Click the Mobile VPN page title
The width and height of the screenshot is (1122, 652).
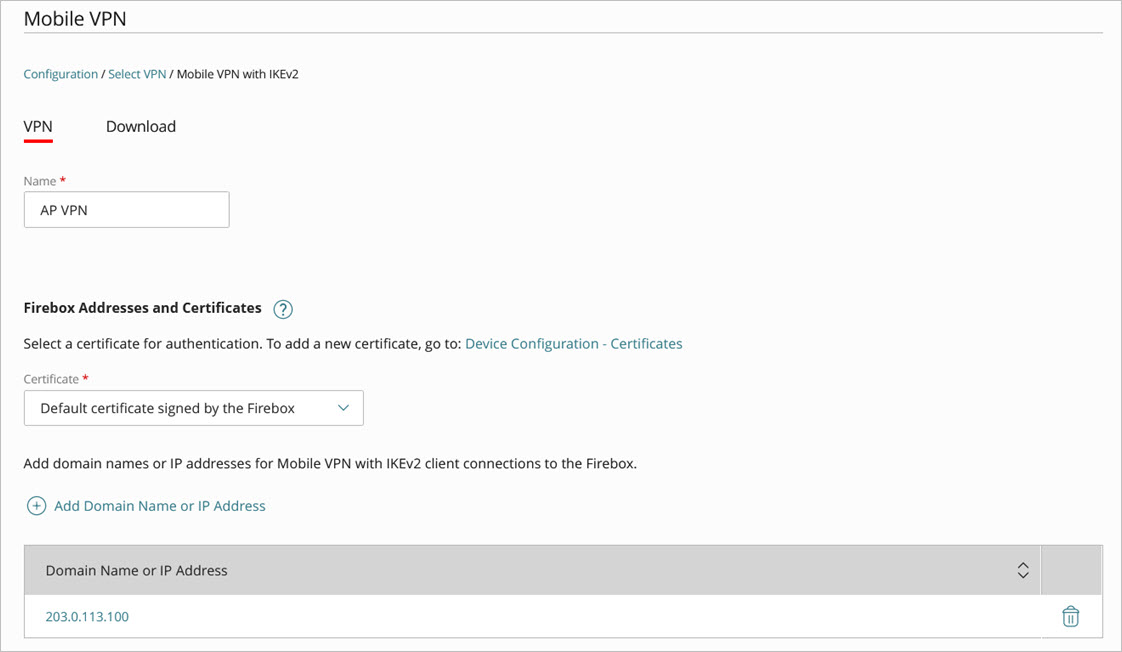point(75,18)
